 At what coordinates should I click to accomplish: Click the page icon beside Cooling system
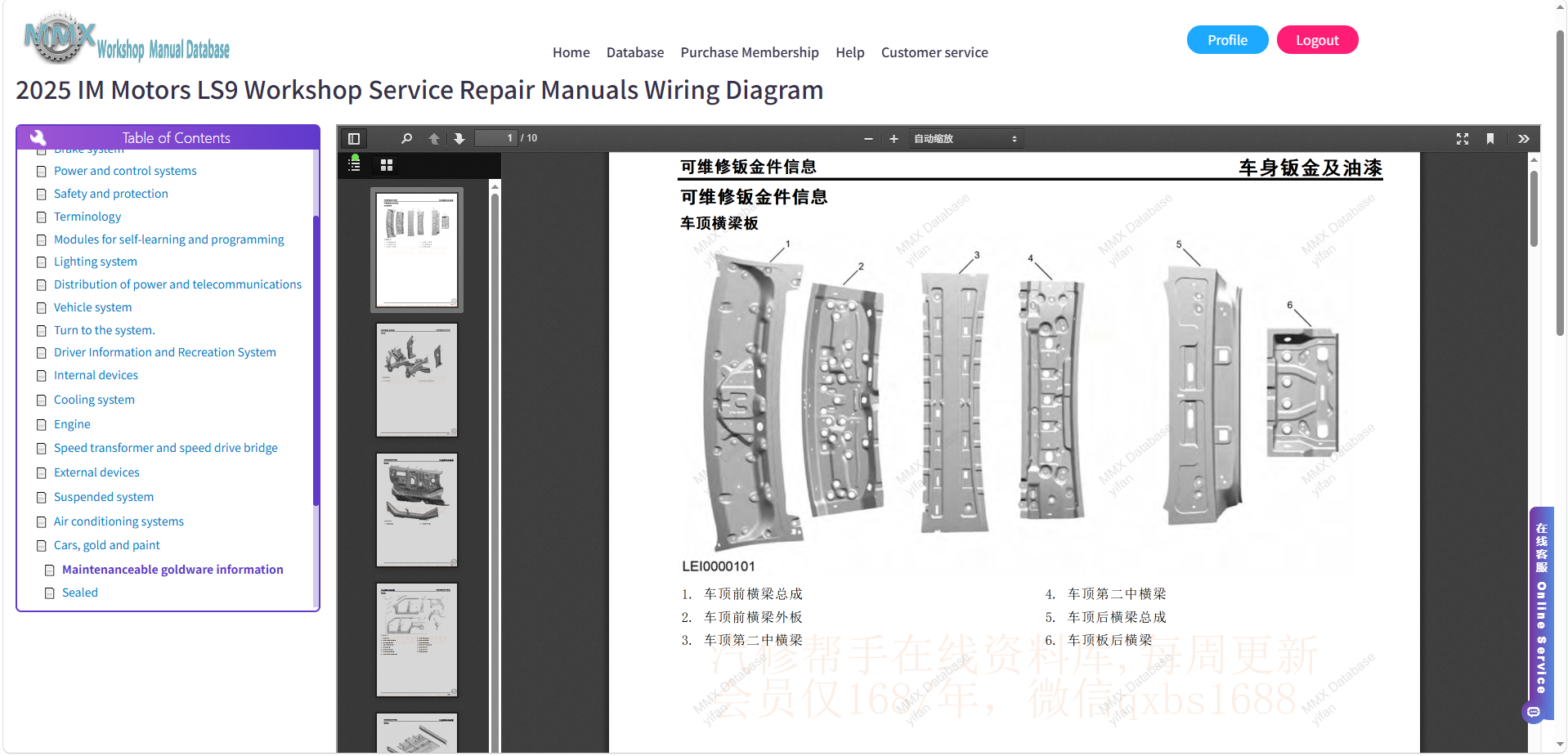[42, 400]
